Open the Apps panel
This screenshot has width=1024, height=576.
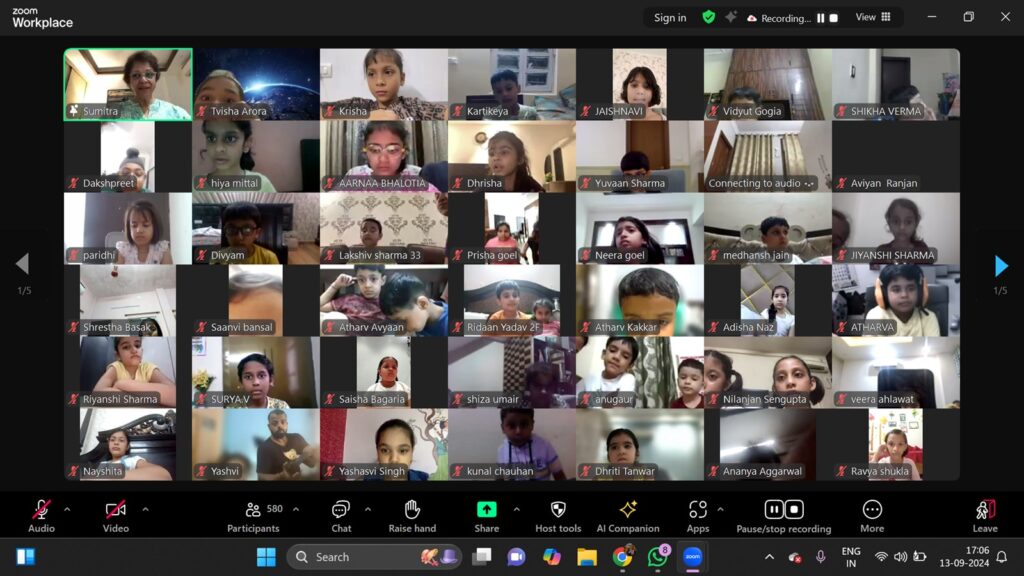point(698,511)
